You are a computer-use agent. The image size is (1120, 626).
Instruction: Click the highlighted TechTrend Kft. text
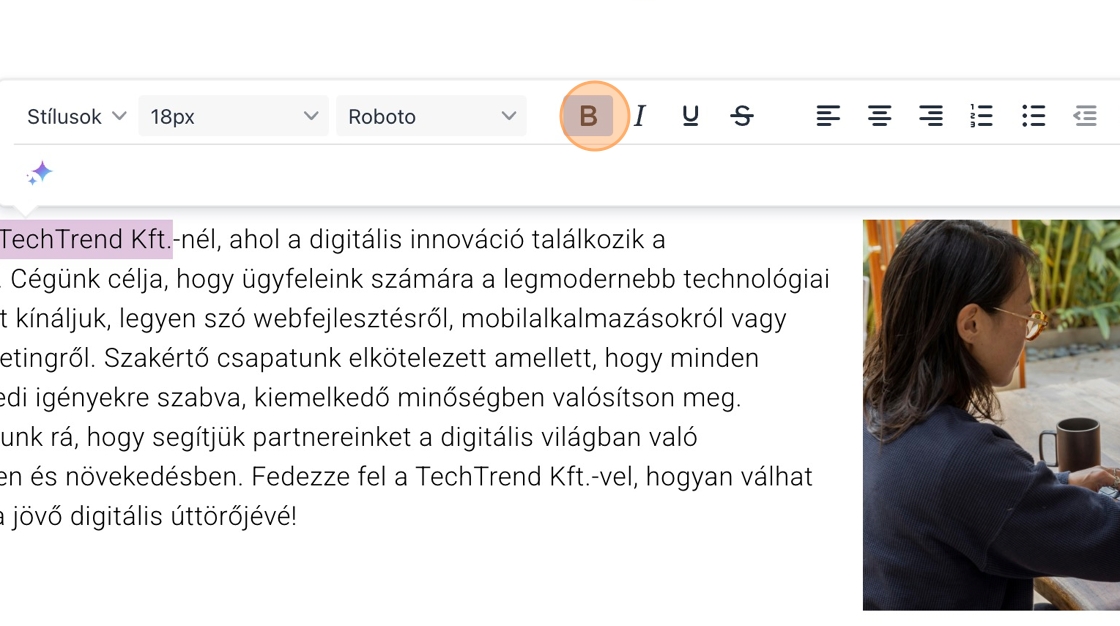click(x=85, y=240)
